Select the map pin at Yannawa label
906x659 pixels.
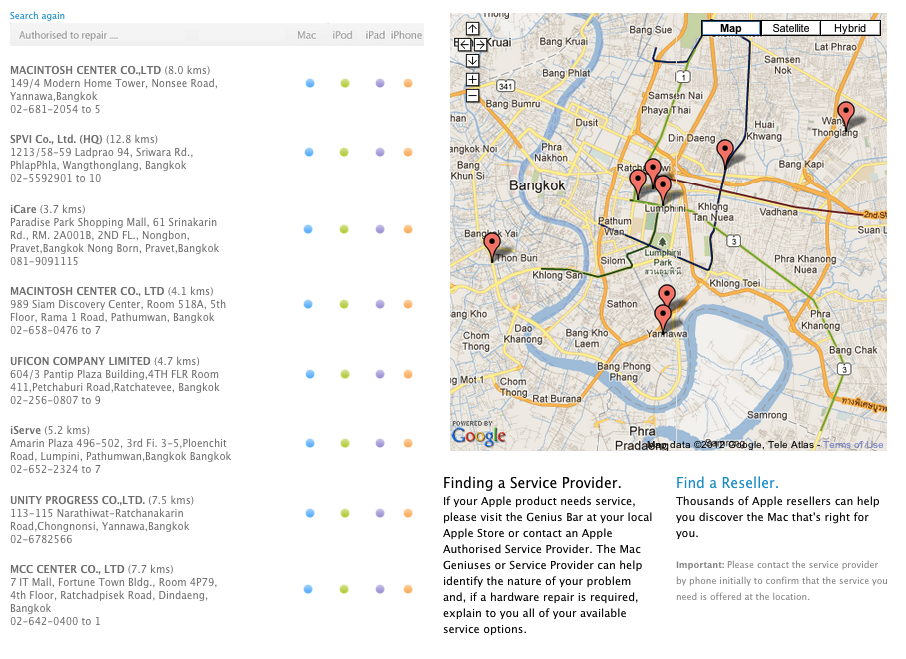[x=663, y=319]
